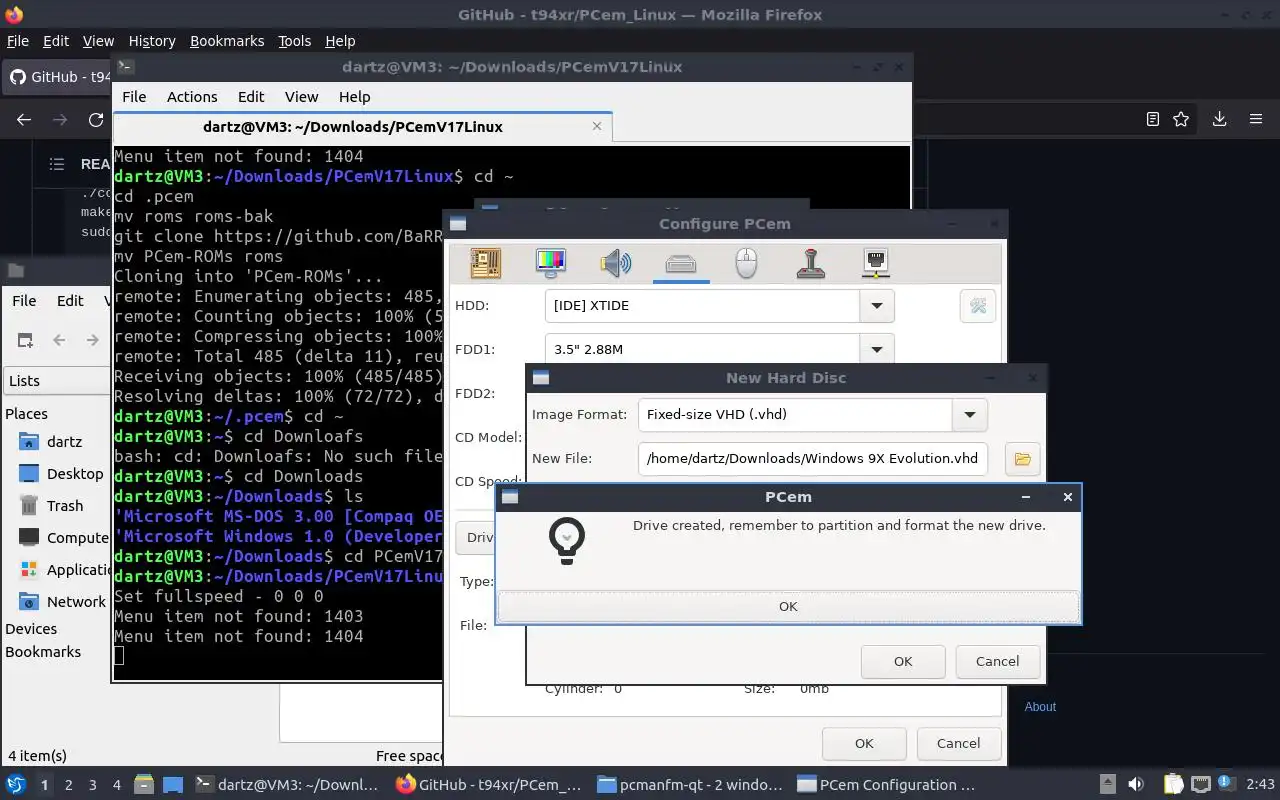The height and width of the screenshot is (800, 1280).
Task: Open the Network tab icon in Configure PCem
Action: pos(876,263)
